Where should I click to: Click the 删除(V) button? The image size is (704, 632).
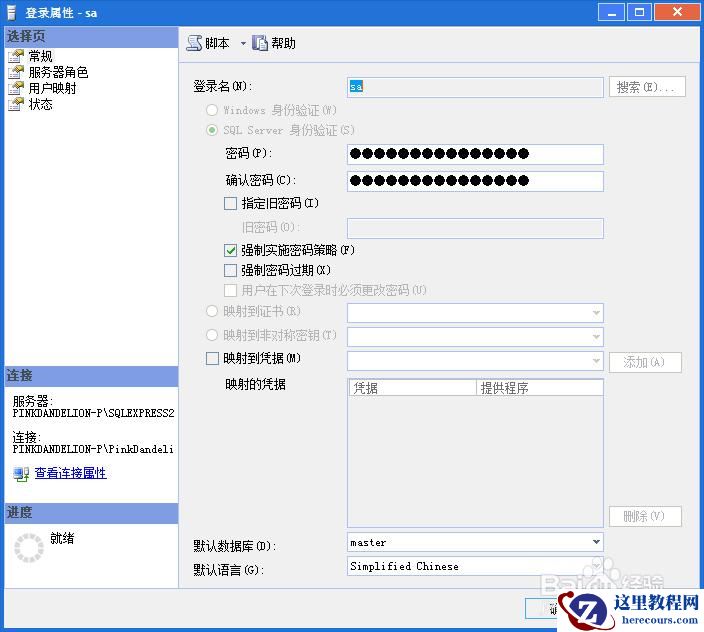click(645, 516)
